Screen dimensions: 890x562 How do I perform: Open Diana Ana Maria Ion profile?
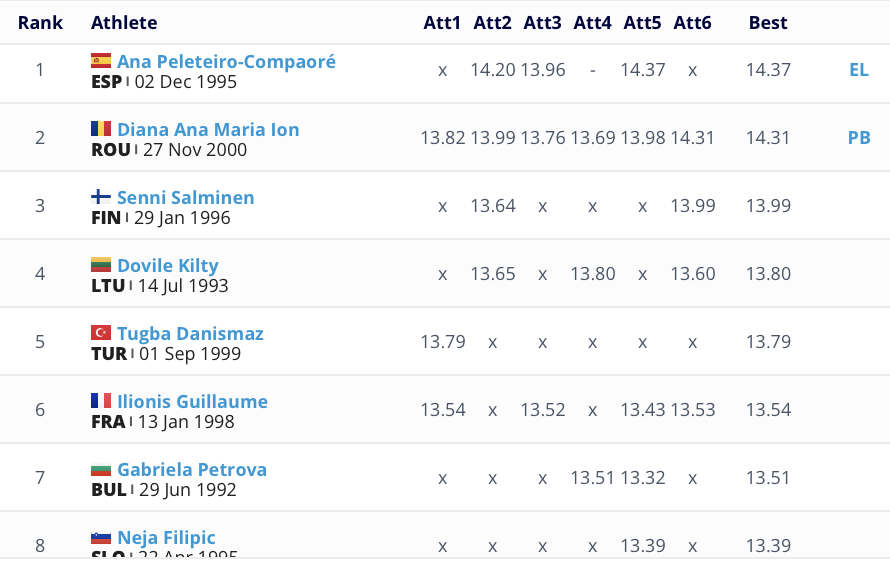point(208,129)
